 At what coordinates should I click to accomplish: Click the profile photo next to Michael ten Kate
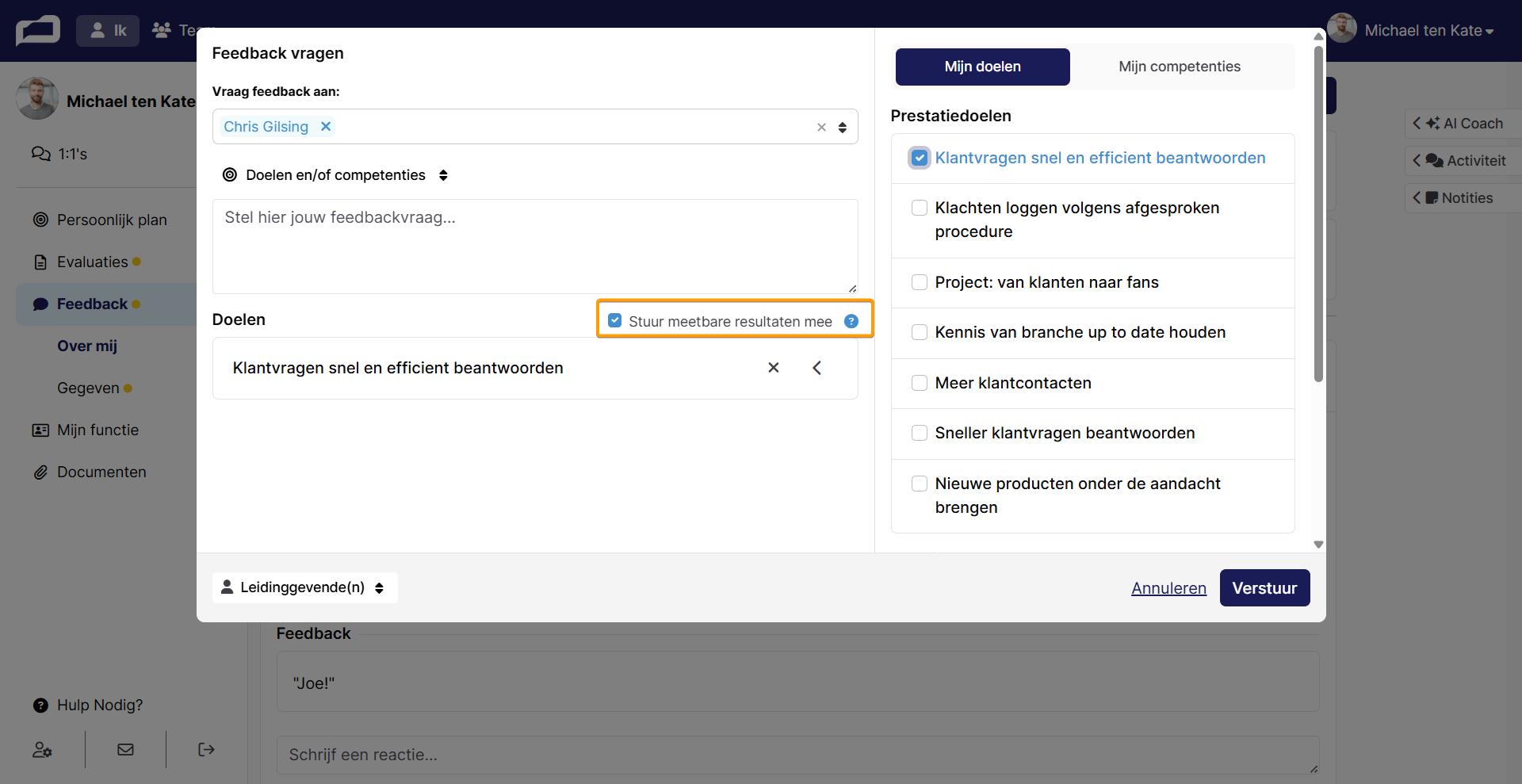point(37,98)
